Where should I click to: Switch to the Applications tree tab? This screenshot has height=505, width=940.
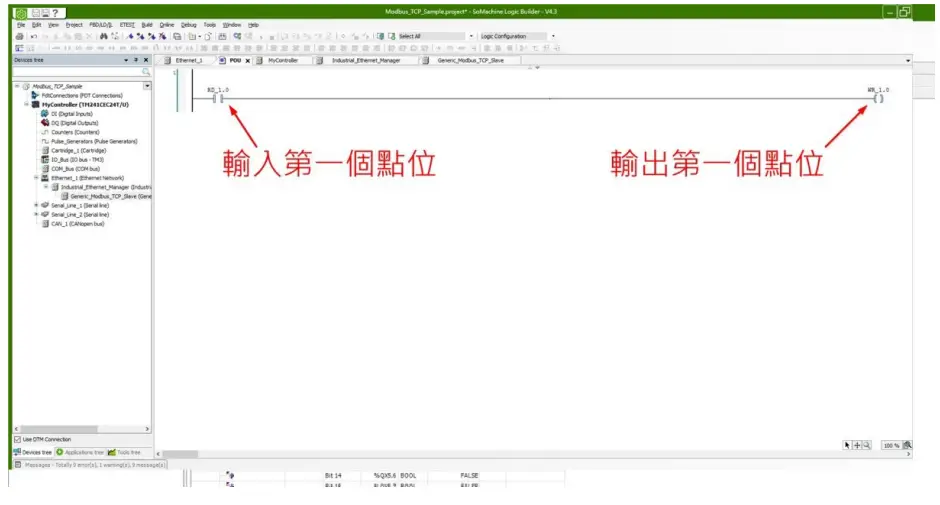point(80,452)
